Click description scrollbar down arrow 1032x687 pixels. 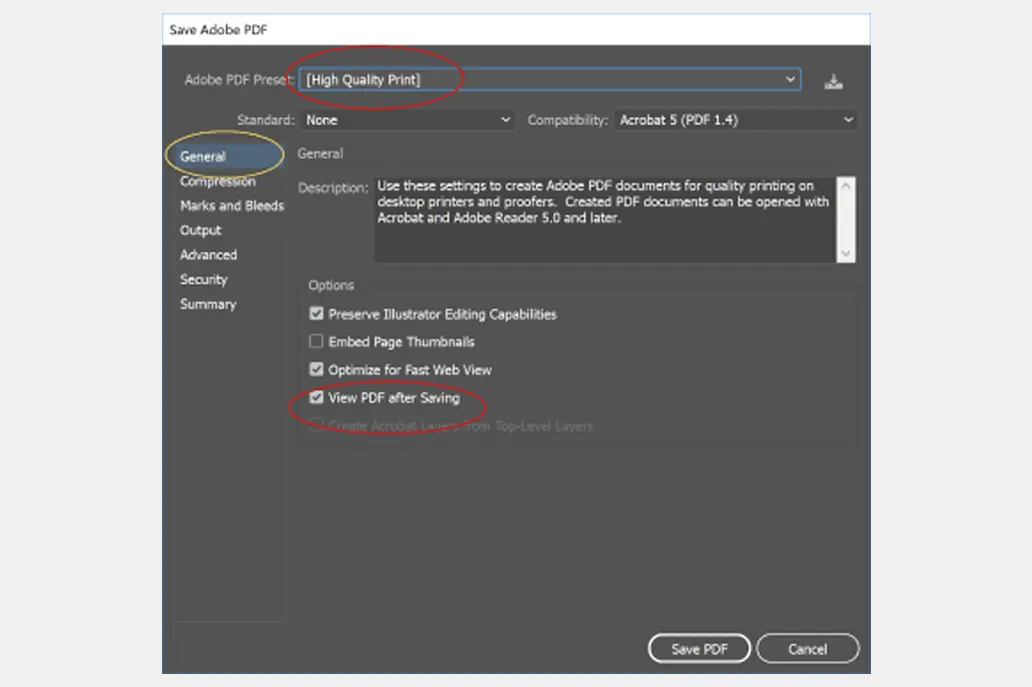pyautogui.click(x=846, y=253)
